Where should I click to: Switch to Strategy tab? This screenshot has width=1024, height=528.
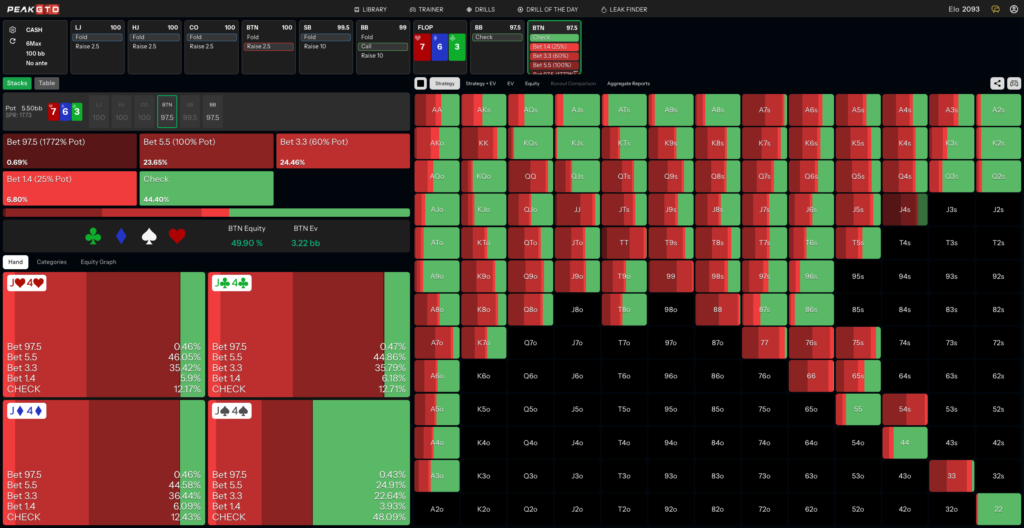point(445,84)
